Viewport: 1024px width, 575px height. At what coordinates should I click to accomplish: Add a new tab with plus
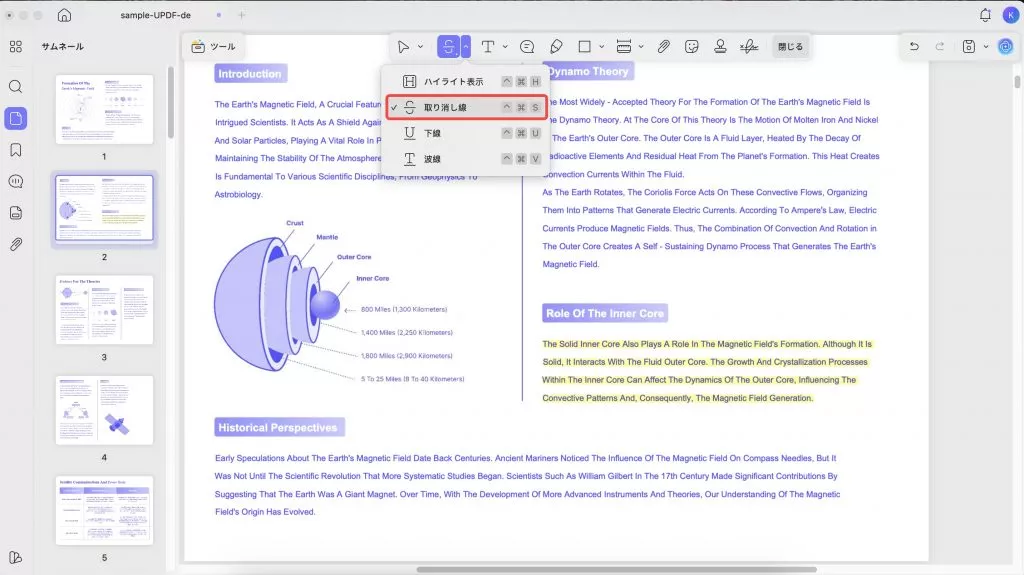point(242,14)
